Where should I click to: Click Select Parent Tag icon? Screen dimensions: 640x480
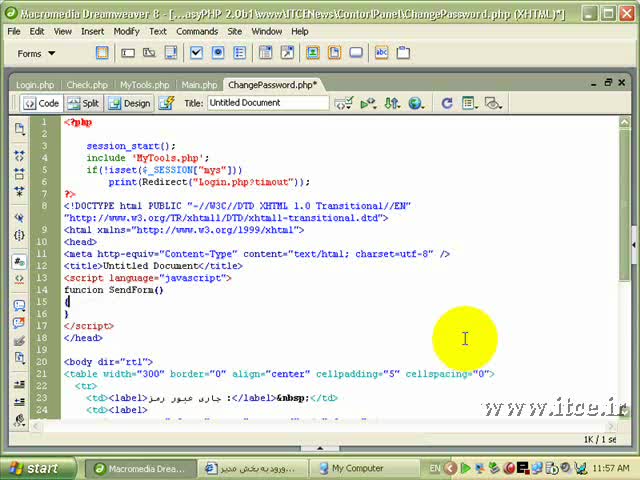pyautogui.click(x=19, y=218)
